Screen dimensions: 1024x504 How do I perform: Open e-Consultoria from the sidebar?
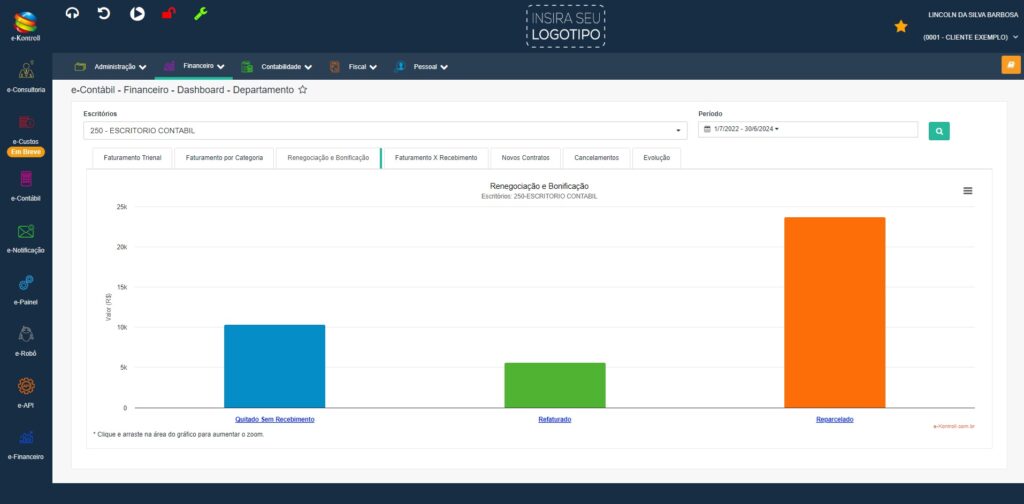coord(26,77)
